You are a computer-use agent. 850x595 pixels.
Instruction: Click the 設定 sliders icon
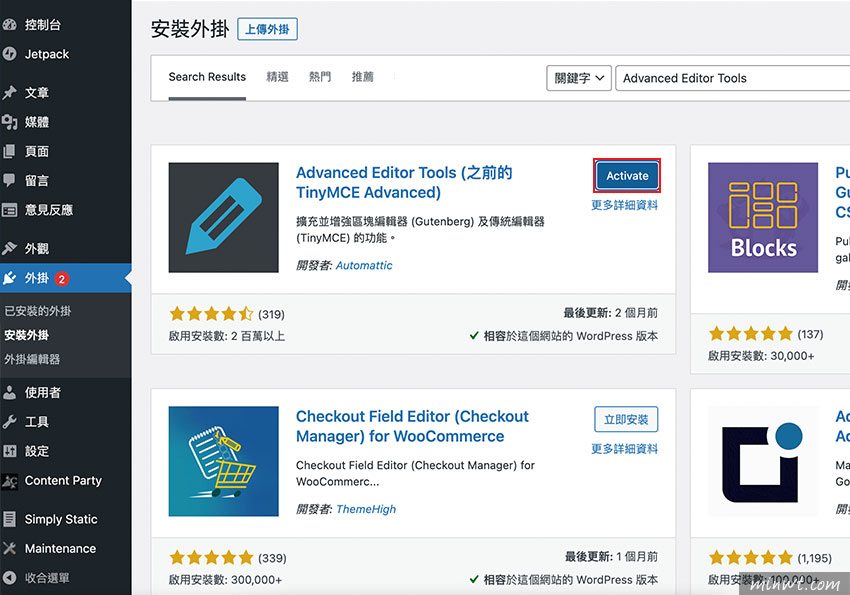tap(9, 451)
